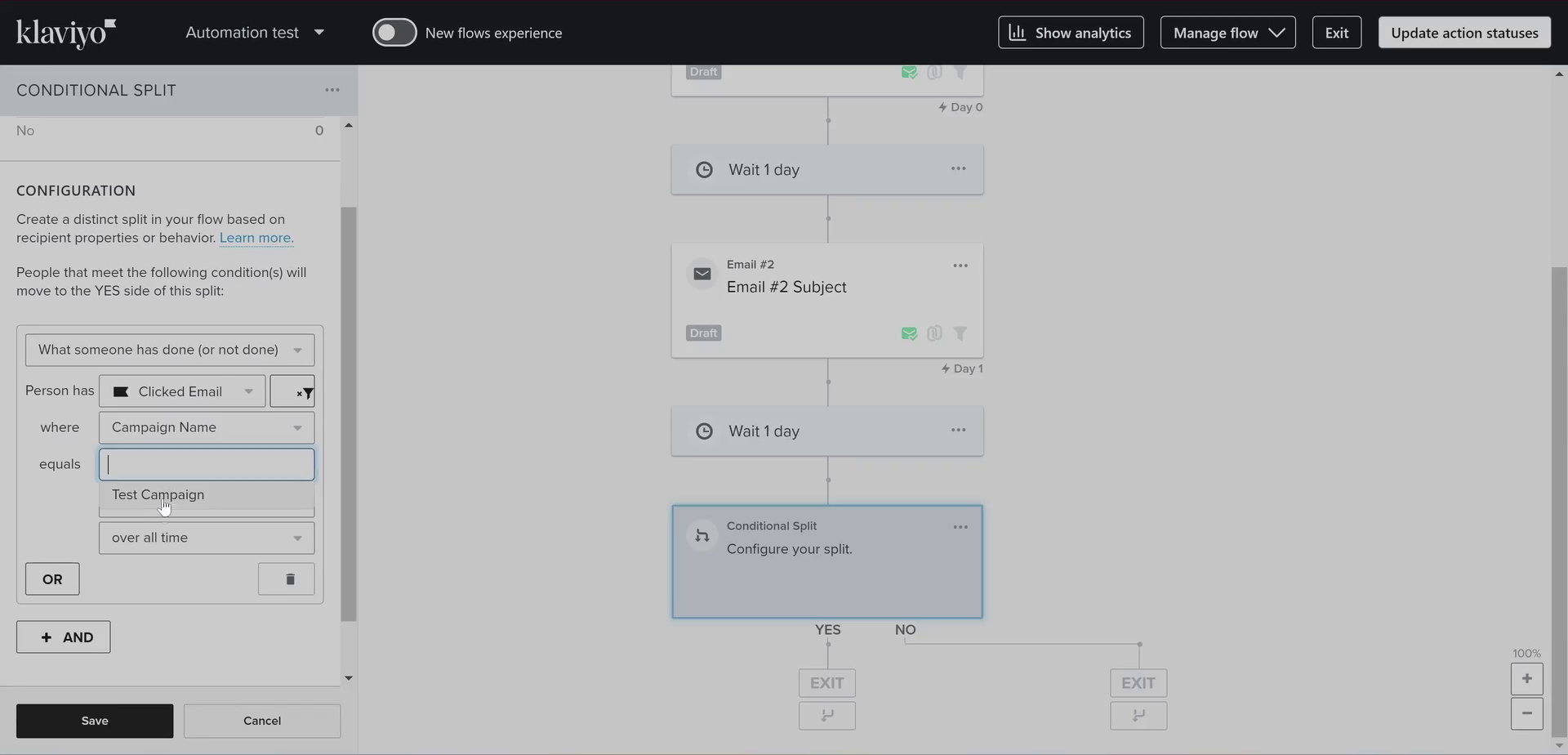
Task: Click sidebar scrollbar down arrow
Action: point(349,678)
